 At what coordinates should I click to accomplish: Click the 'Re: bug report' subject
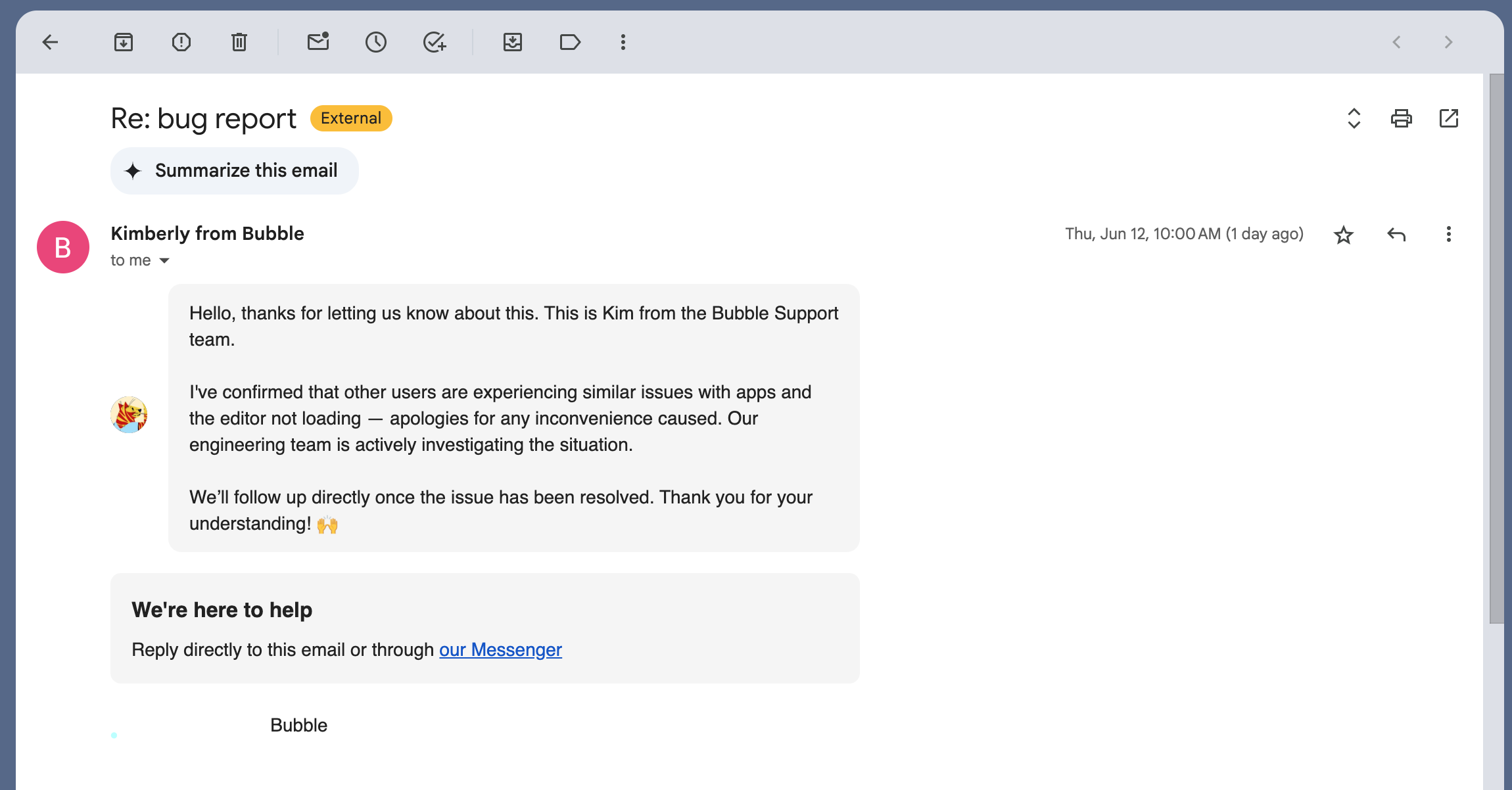[x=203, y=119]
